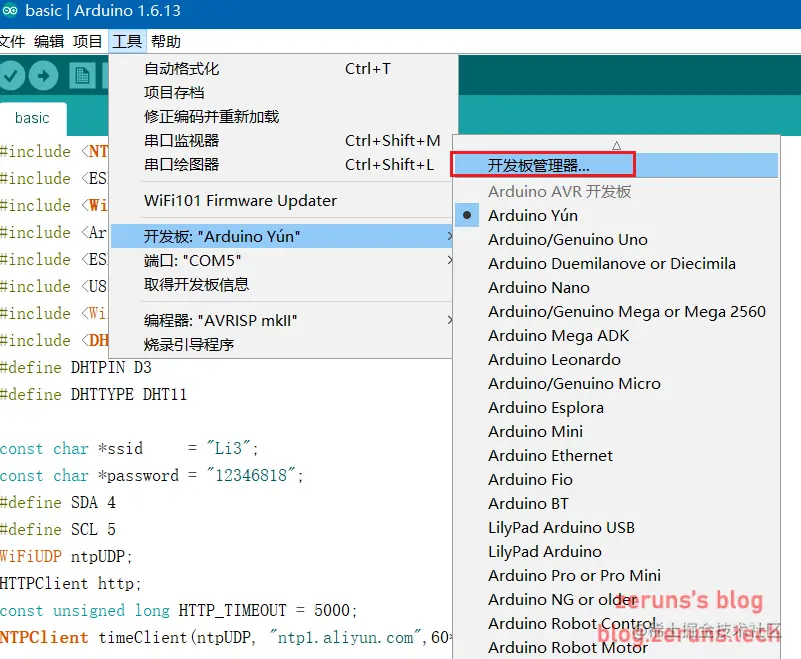Select the plain LilyPad Arduino board
Image resolution: width=801 pixels, height=659 pixels.
point(616,552)
